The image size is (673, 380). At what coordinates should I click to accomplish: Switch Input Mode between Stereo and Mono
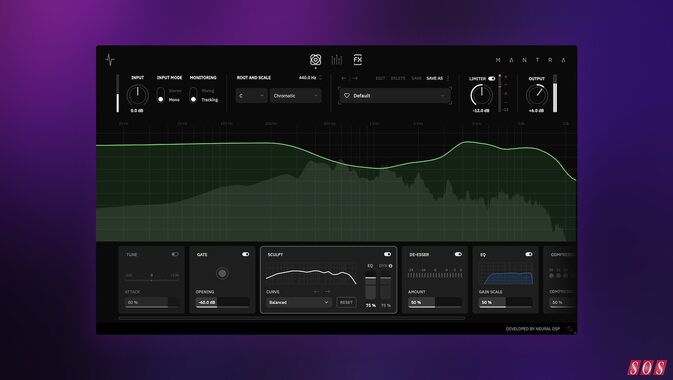click(160, 95)
